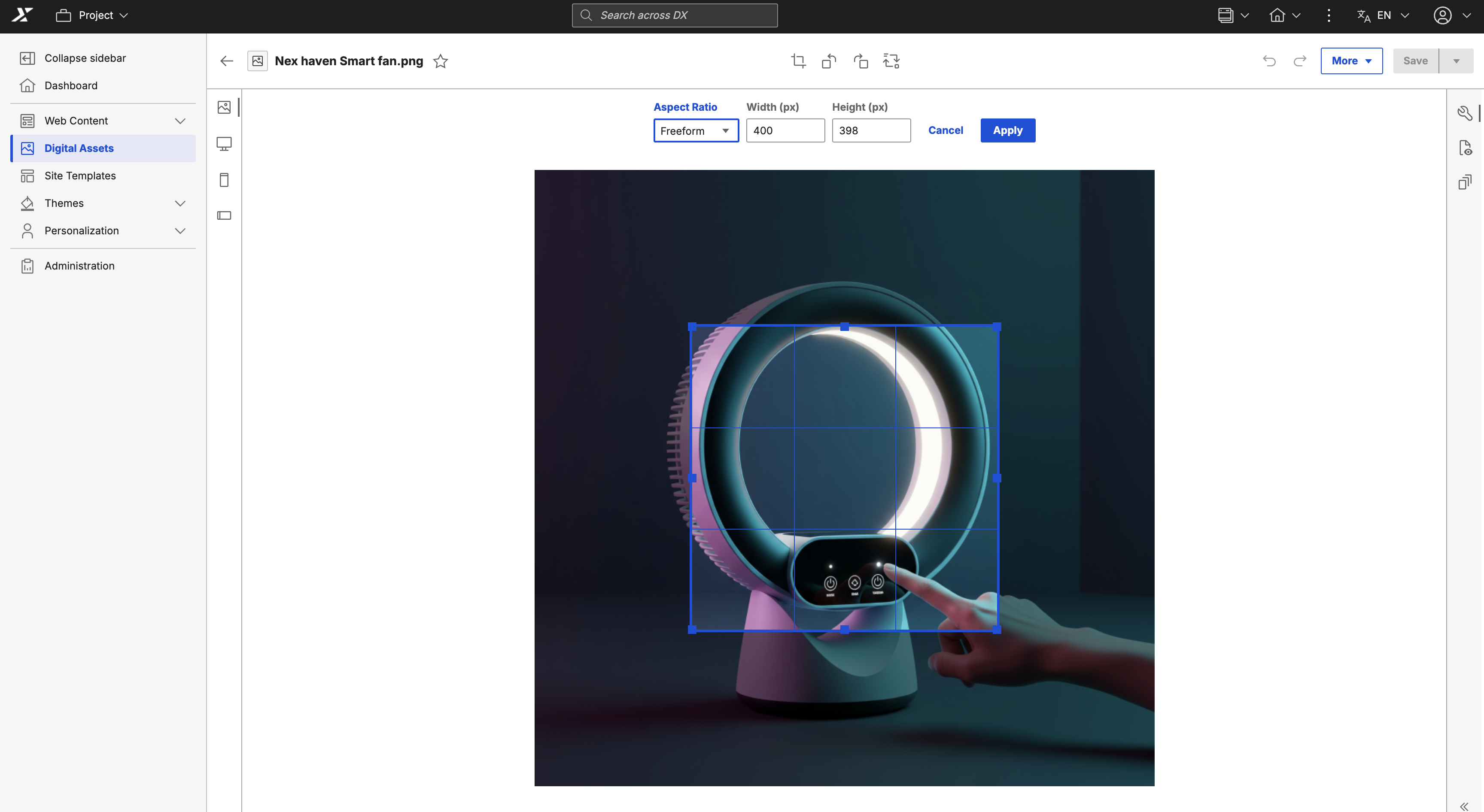
Task: Focus the Width (px) input field
Action: [x=785, y=130]
